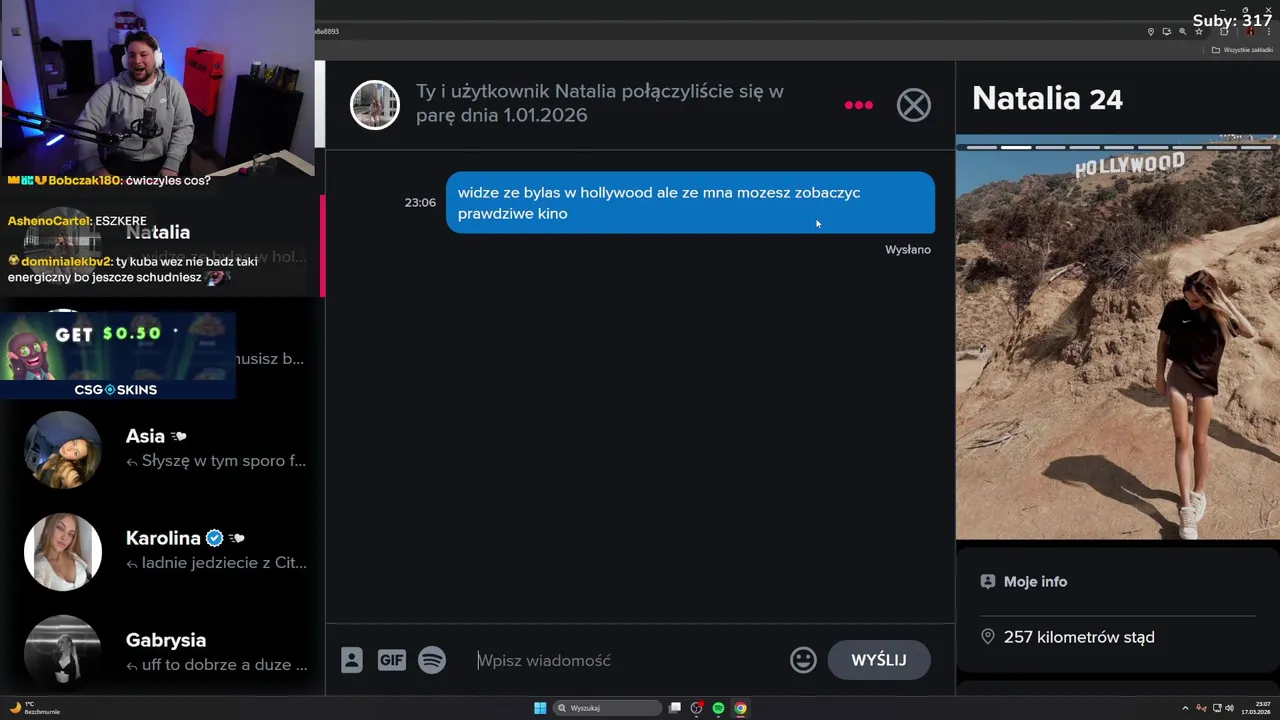
Task: Click Asia's profile picture
Action: click(63, 450)
